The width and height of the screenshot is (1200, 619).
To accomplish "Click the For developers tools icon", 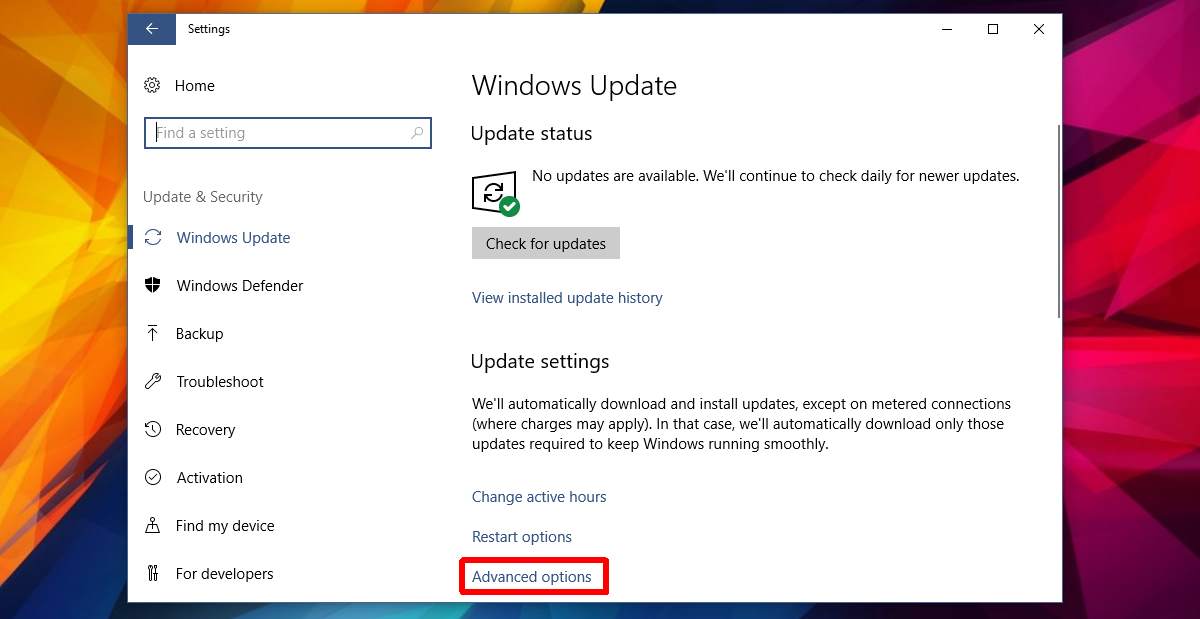I will [153, 574].
